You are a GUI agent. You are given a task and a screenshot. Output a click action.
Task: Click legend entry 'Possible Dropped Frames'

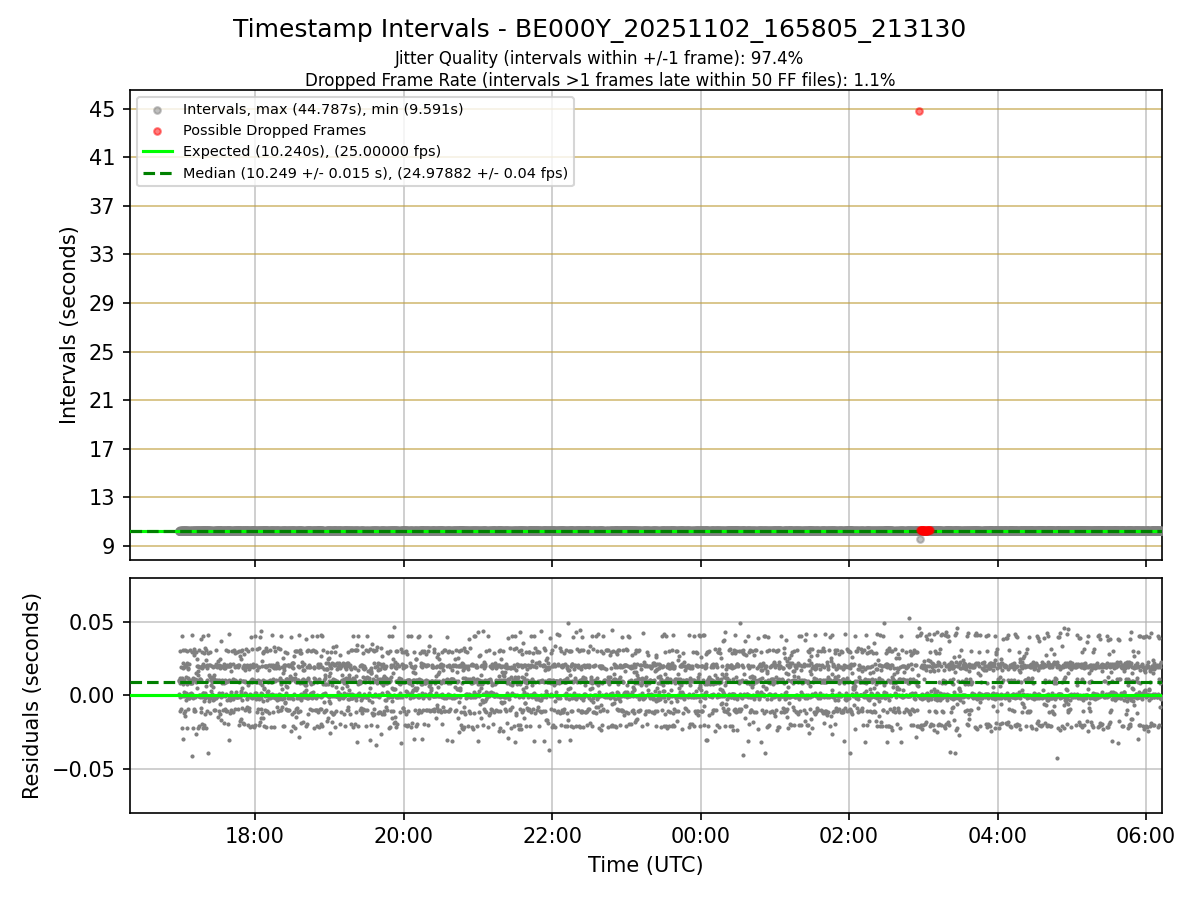(x=274, y=130)
